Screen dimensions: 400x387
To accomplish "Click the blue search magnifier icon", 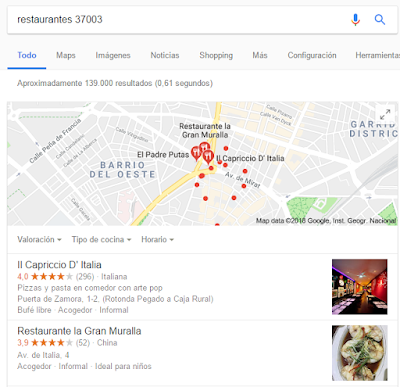I will pos(380,20).
